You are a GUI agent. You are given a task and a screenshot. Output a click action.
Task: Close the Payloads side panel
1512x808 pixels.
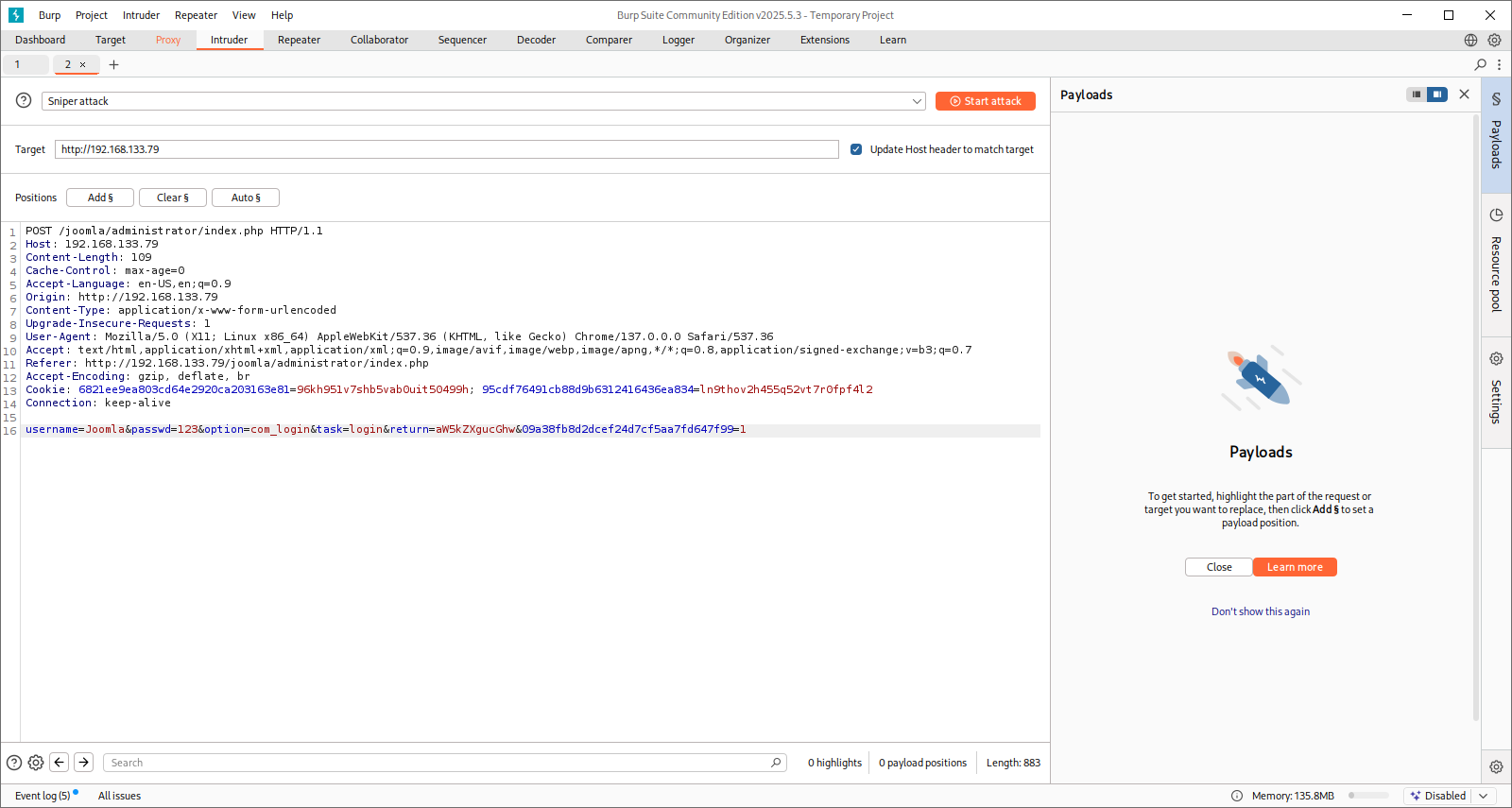(1464, 94)
